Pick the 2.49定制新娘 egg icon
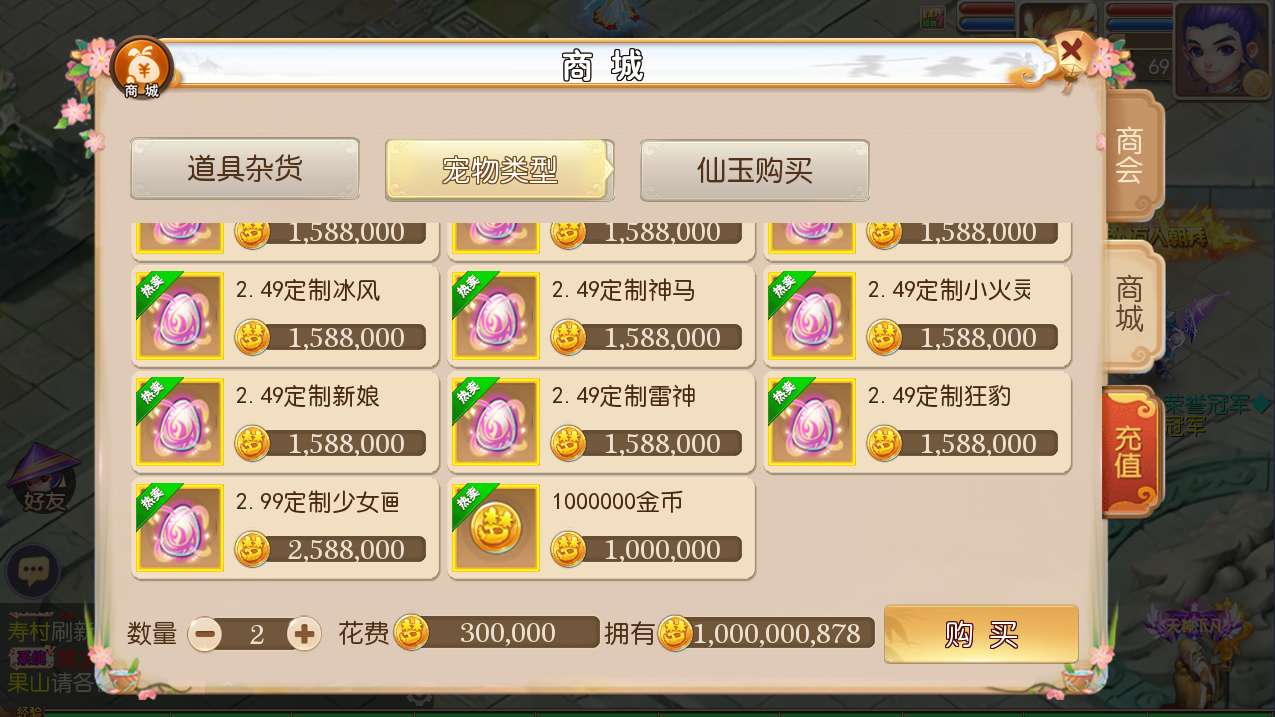The image size is (1275, 717). [180, 422]
